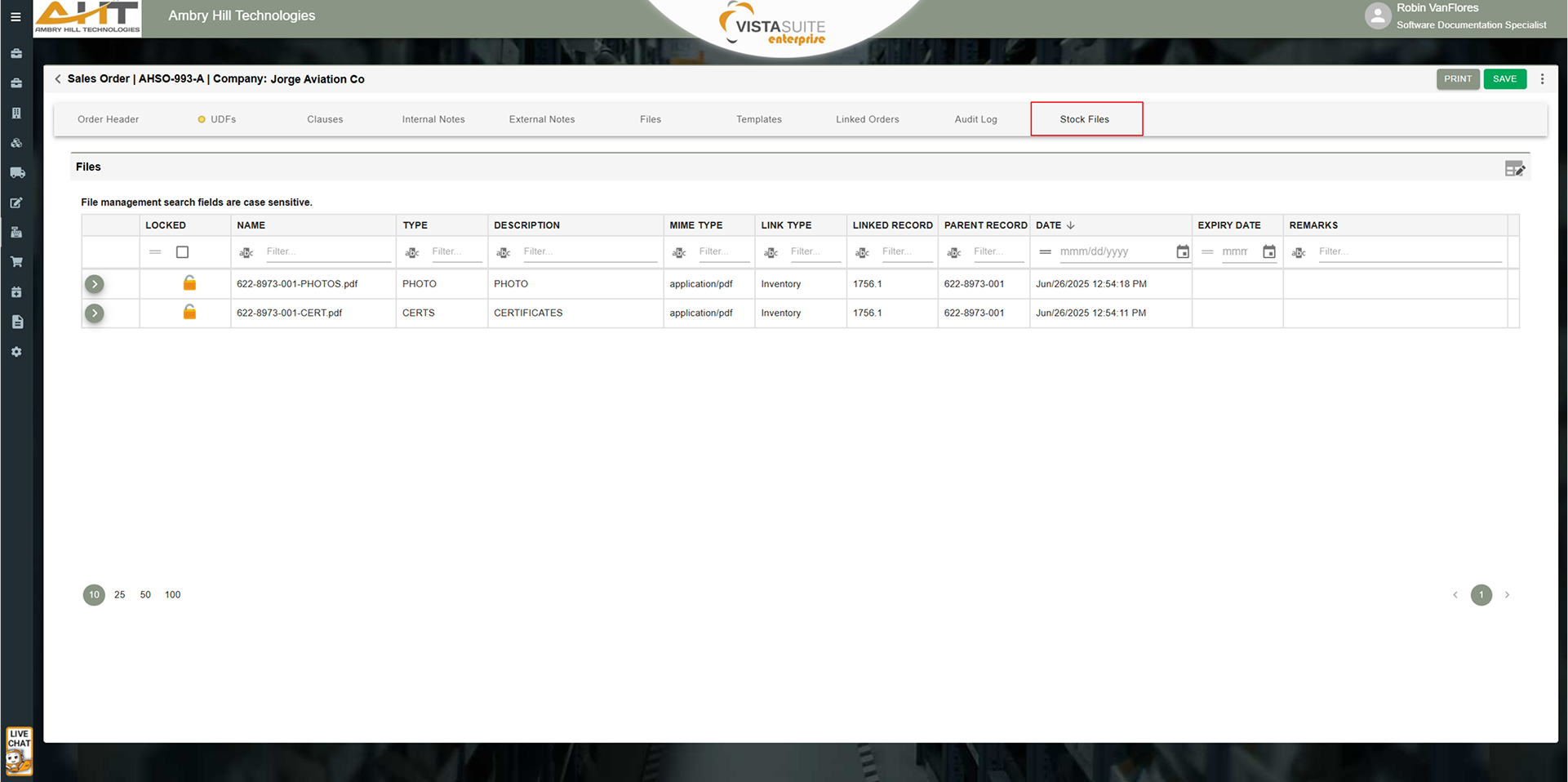The image size is (1568, 782).
Task: Switch to the Order Header tab
Action: tap(108, 119)
